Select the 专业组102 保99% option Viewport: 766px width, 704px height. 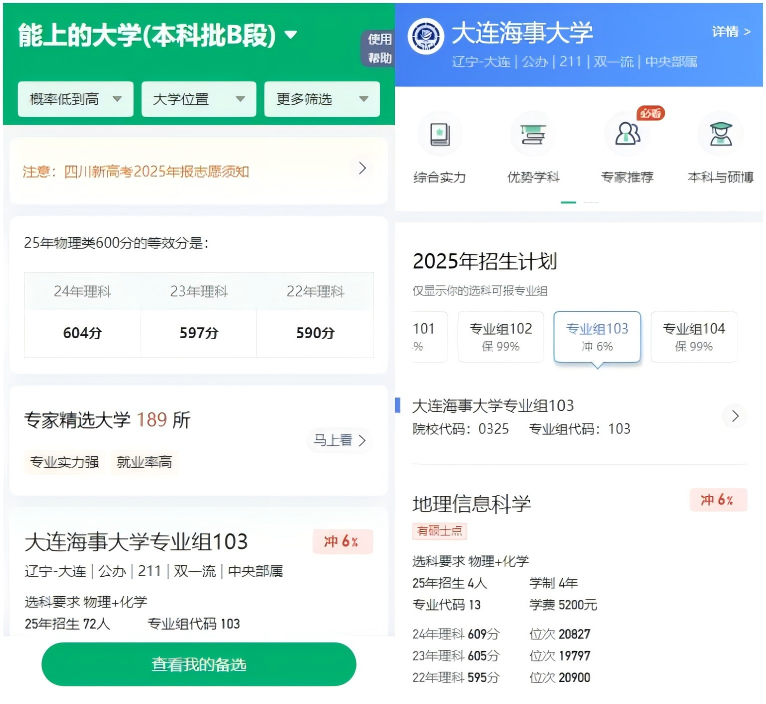(501, 336)
